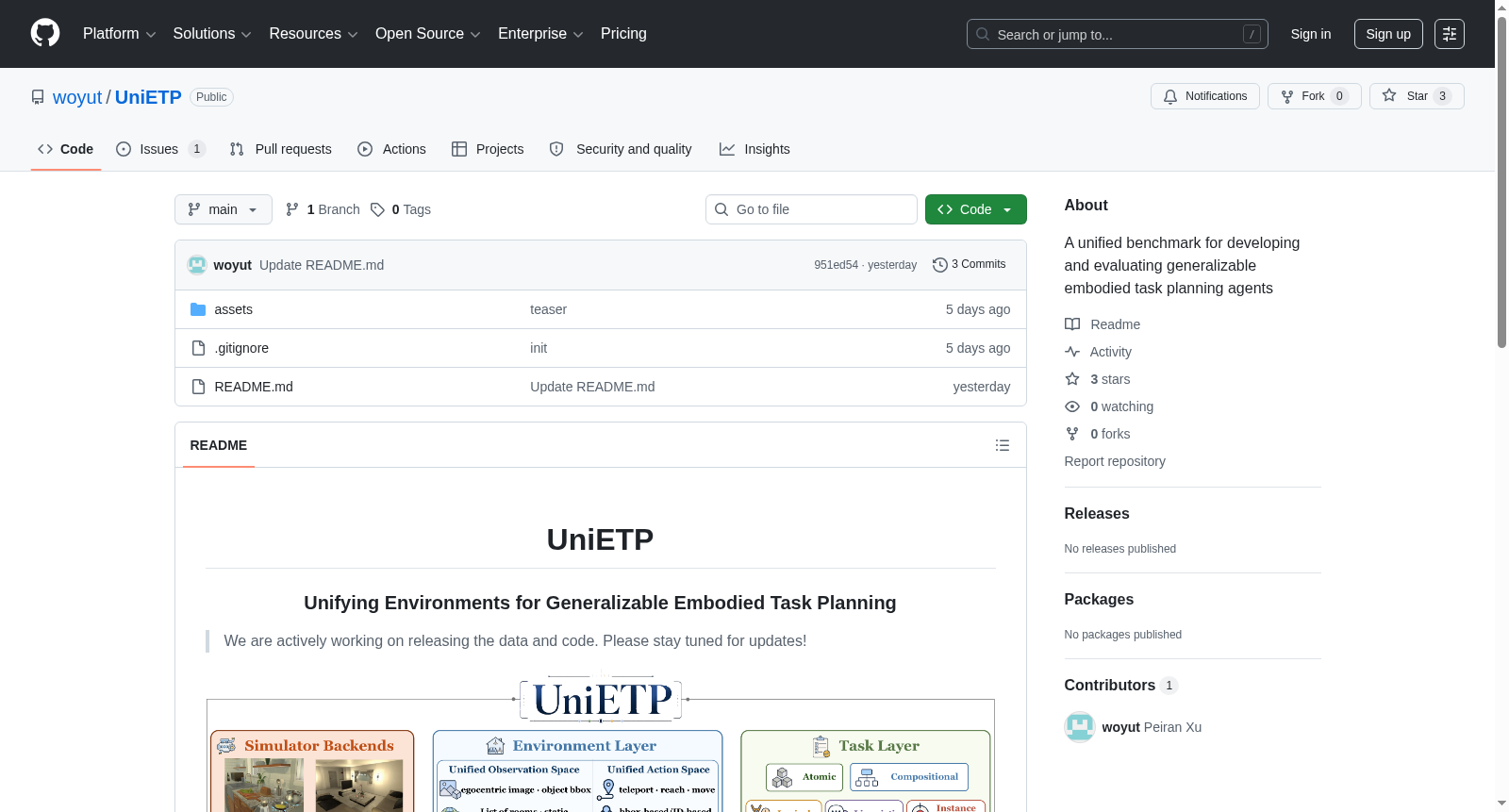Click the Go to file input
This screenshot has width=1509, height=812.
coord(811,209)
